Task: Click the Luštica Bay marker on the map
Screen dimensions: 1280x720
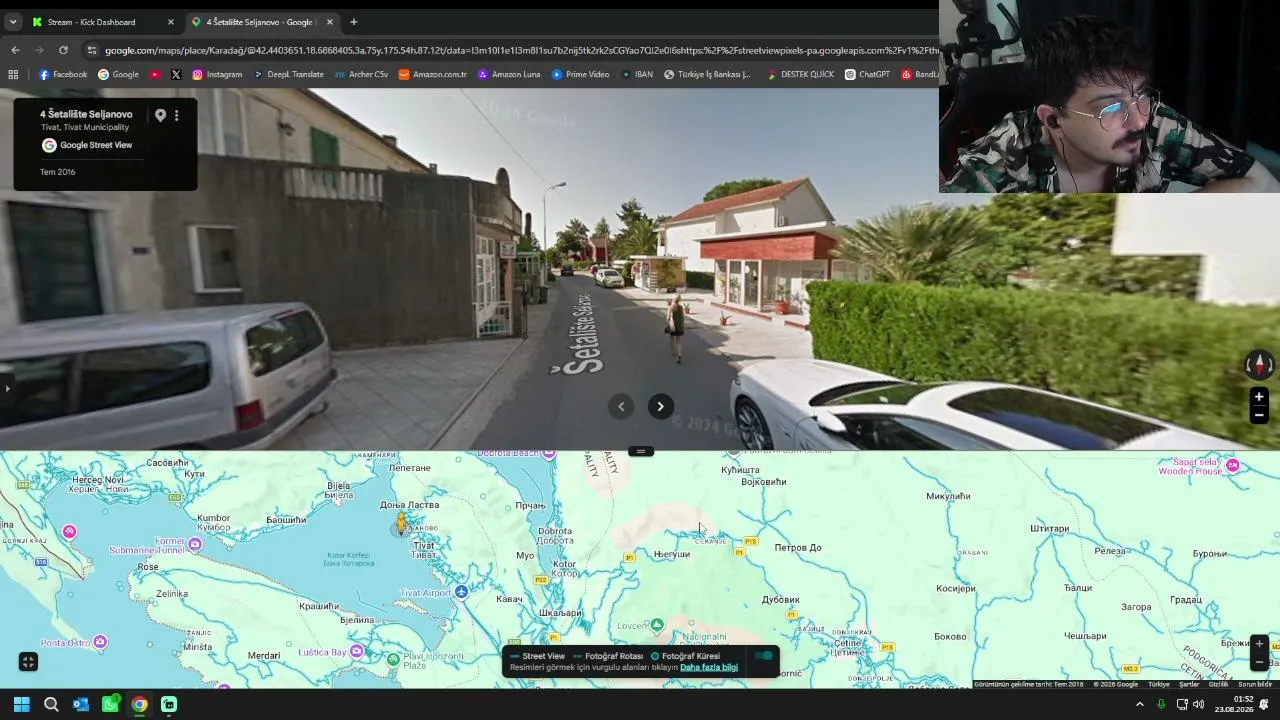Action: point(356,652)
